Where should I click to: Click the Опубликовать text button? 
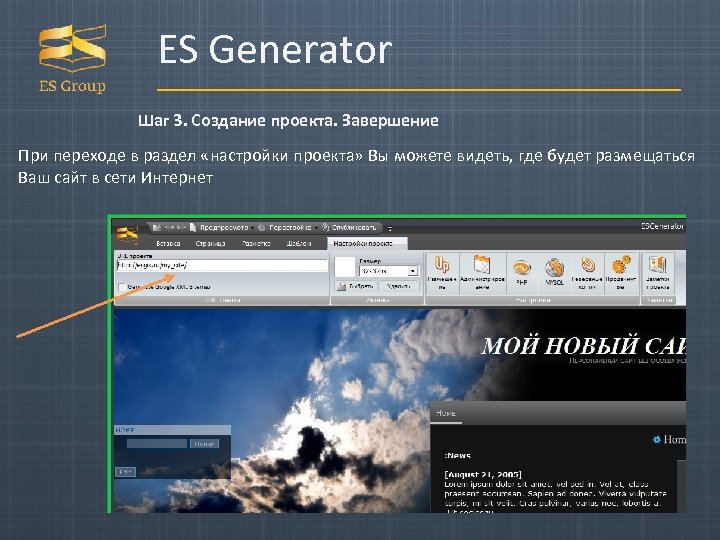tap(354, 227)
